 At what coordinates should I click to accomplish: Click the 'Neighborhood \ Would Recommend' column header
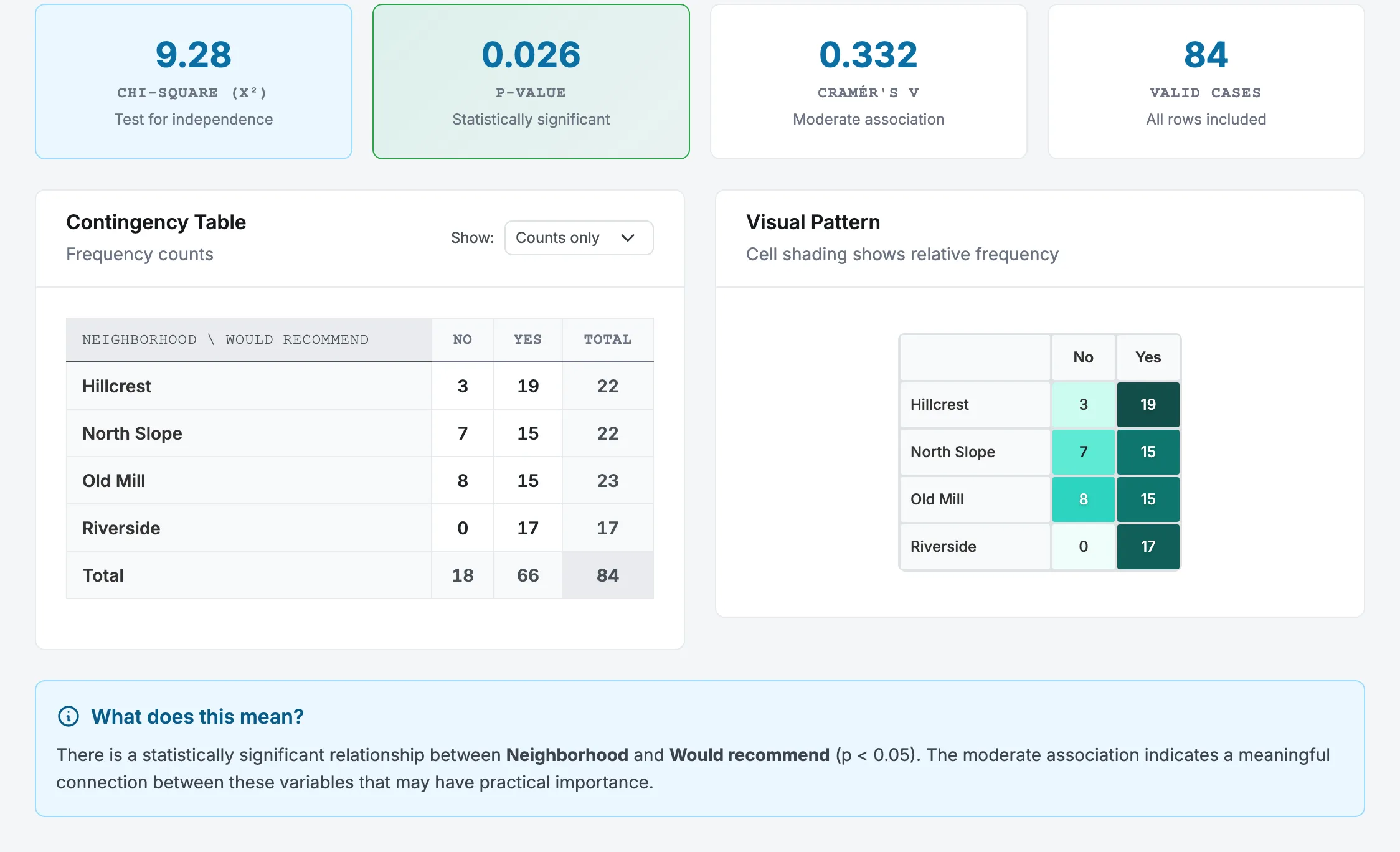click(x=249, y=340)
